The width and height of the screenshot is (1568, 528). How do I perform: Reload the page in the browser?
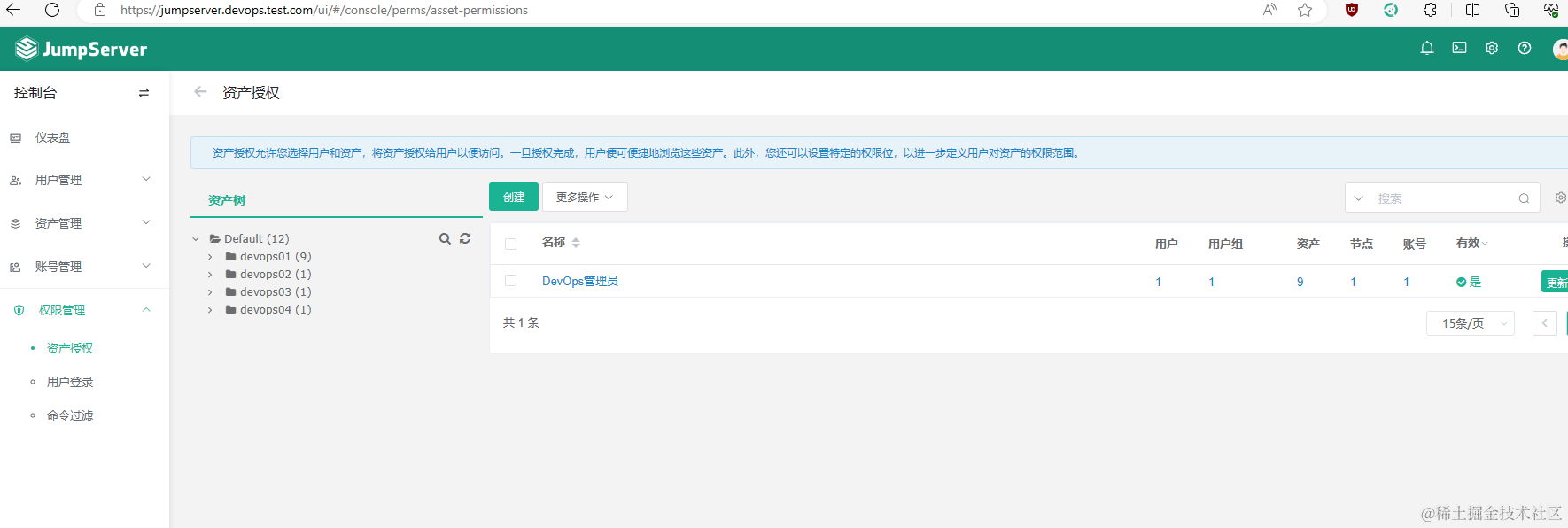[52, 10]
